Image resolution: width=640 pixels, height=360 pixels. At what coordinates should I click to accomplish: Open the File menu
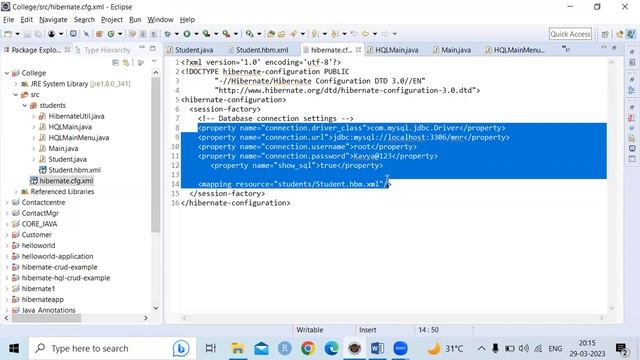click(x=8, y=20)
